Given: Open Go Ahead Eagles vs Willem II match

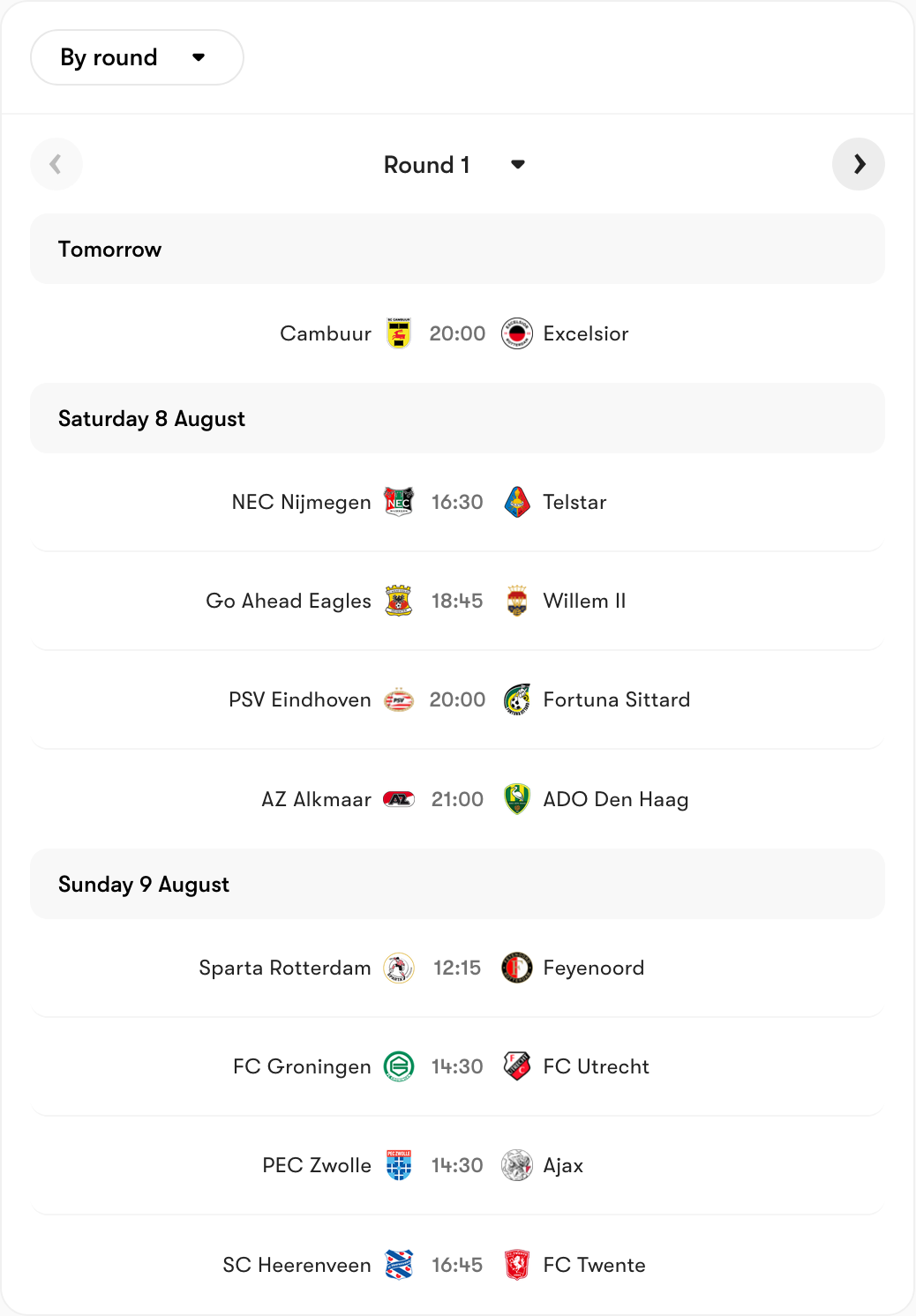Looking at the screenshot, I should point(457,601).
